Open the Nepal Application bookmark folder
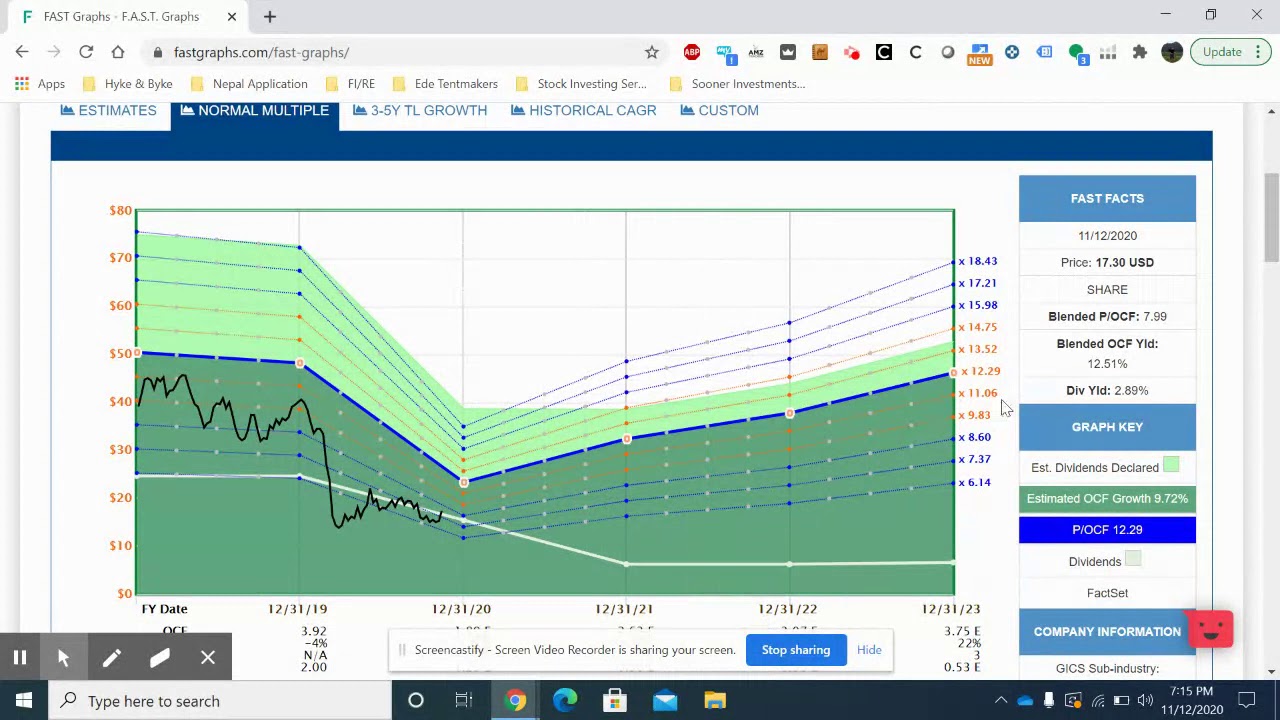The height and width of the screenshot is (720, 1280). point(248,84)
